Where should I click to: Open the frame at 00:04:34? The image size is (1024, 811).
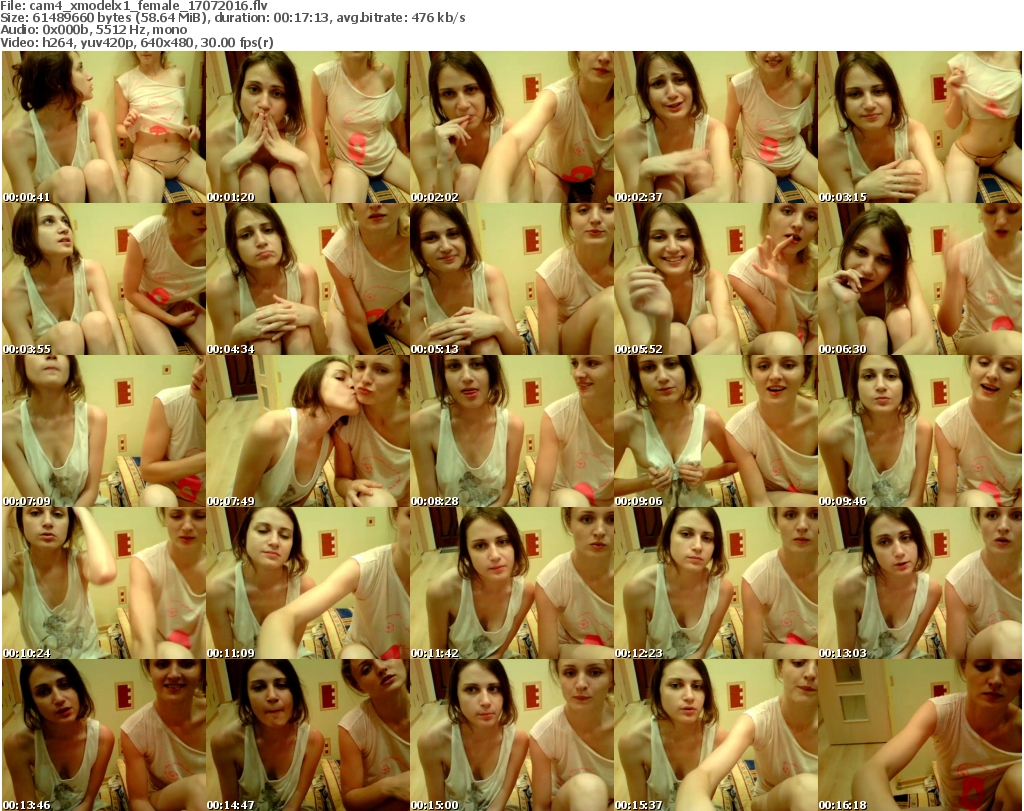pos(308,279)
